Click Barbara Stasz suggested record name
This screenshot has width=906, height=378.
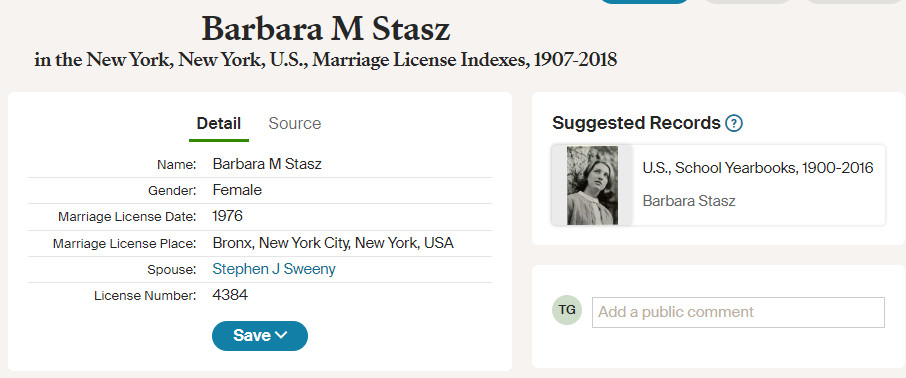[x=689, y=201]
